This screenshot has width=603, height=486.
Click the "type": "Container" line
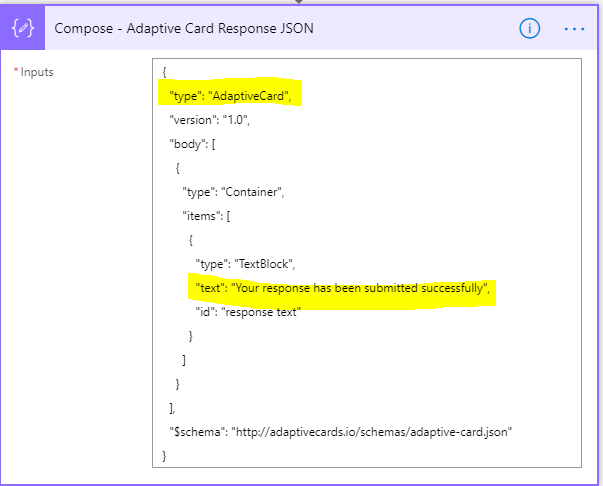(x=233, y=192)
